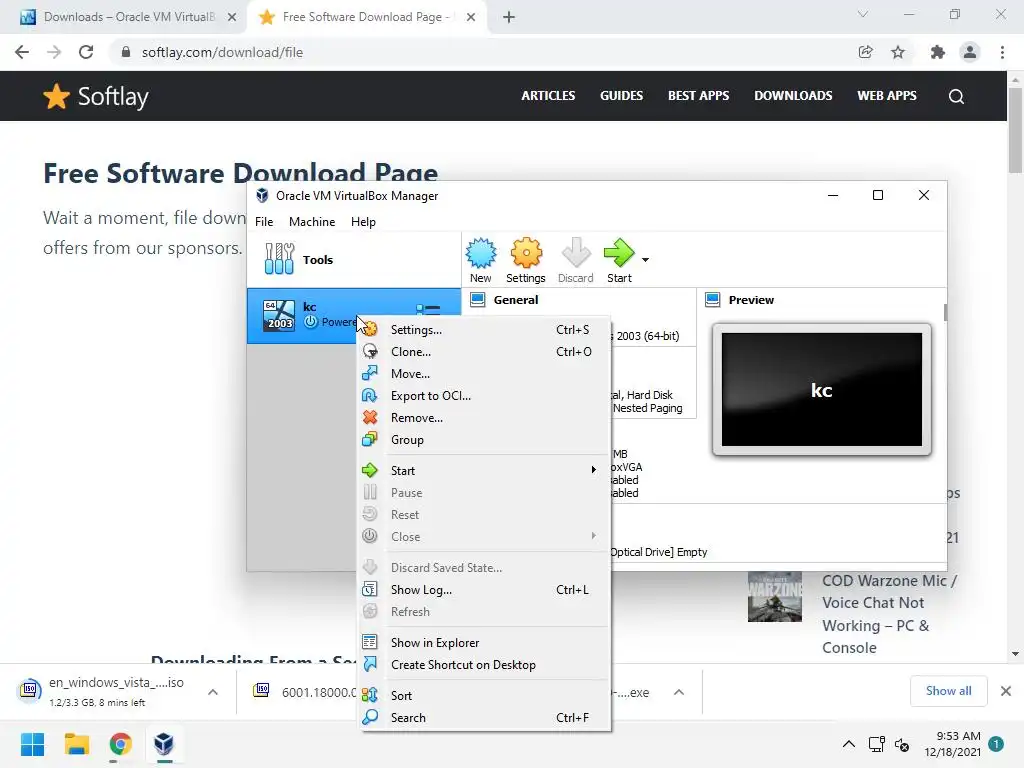Click the Warzone article thumbnail
This screenshot has width=1024, height=768.
coord(775,597)
